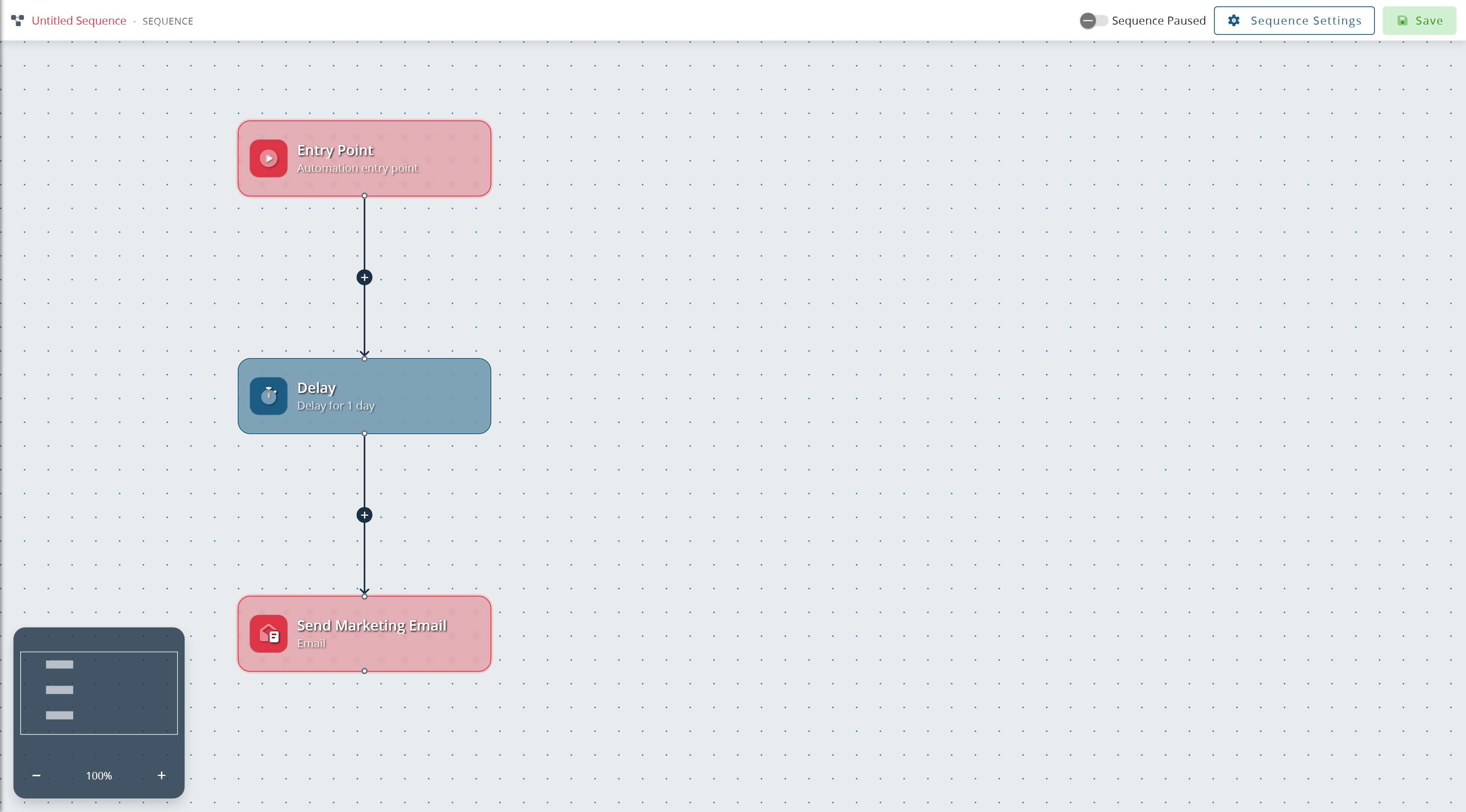
Task: Click the gear icon in Sequence Settings
Action: [1234, 21]
